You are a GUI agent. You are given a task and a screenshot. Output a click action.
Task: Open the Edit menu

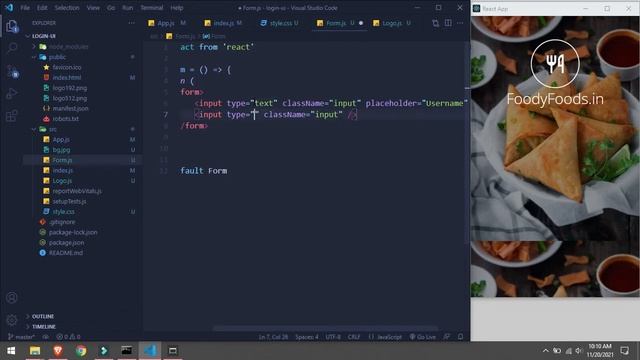[x=42, y=8]
